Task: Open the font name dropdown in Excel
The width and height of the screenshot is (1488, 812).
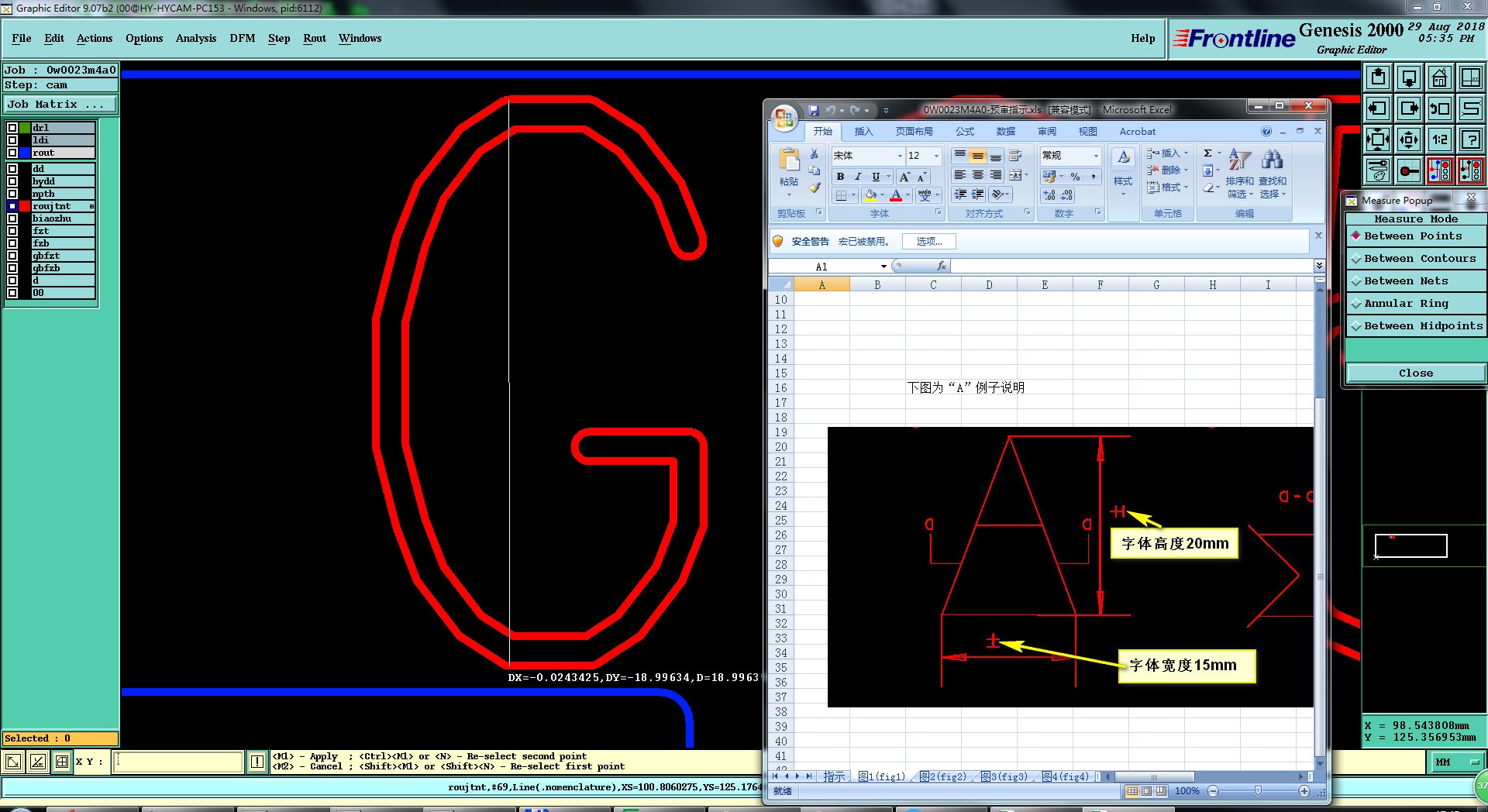Action: [900, 156]
